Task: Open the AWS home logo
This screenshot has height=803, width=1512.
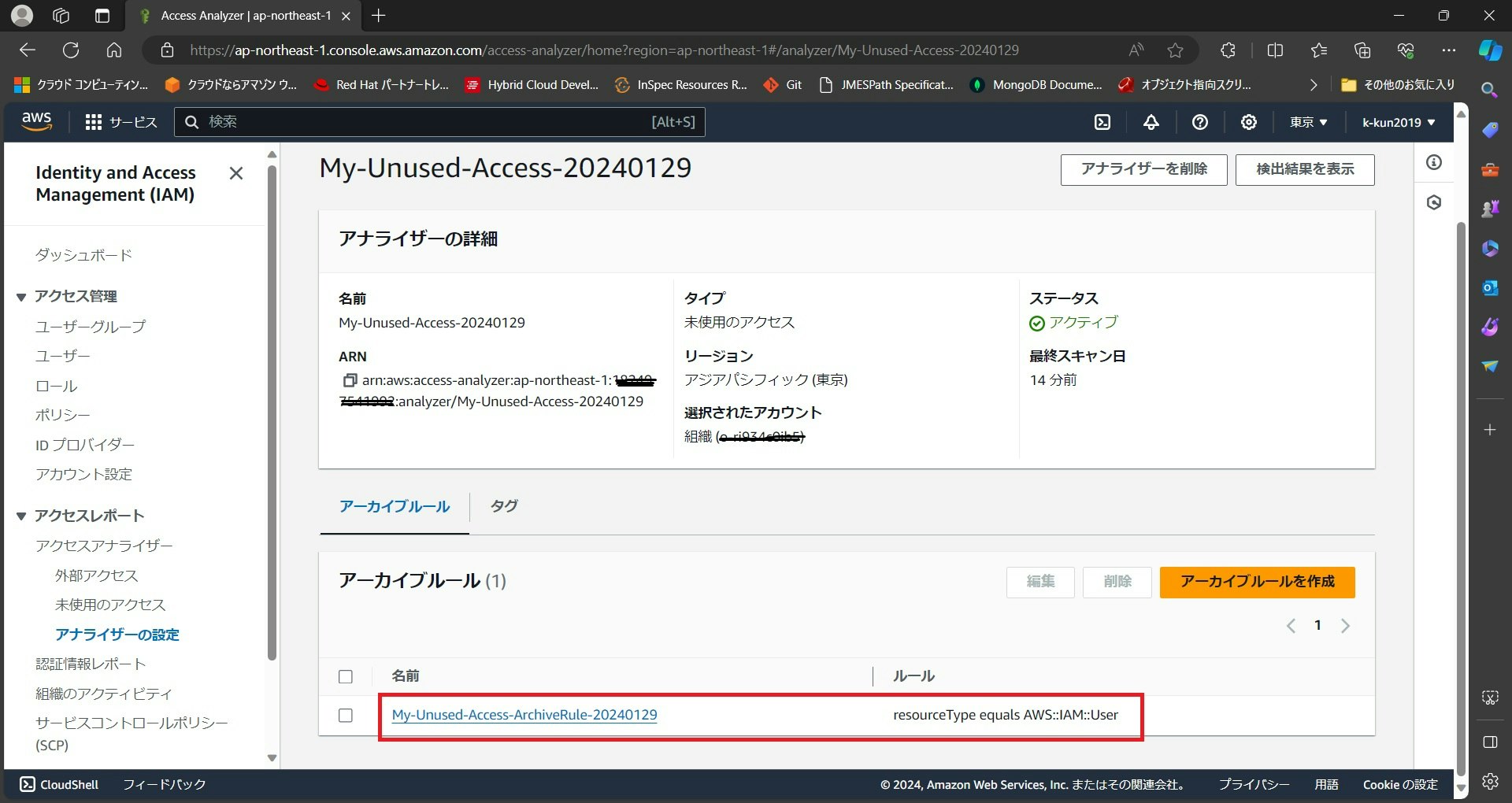Action: point(36,121)
